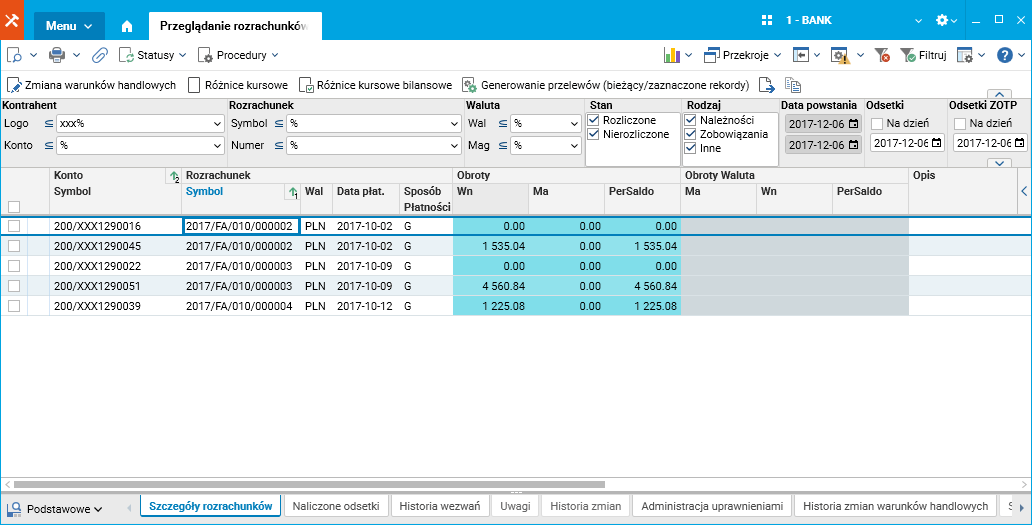Toggle the Inne checkbox
This screenshot has height=525, width=1032.
(690, 148)
